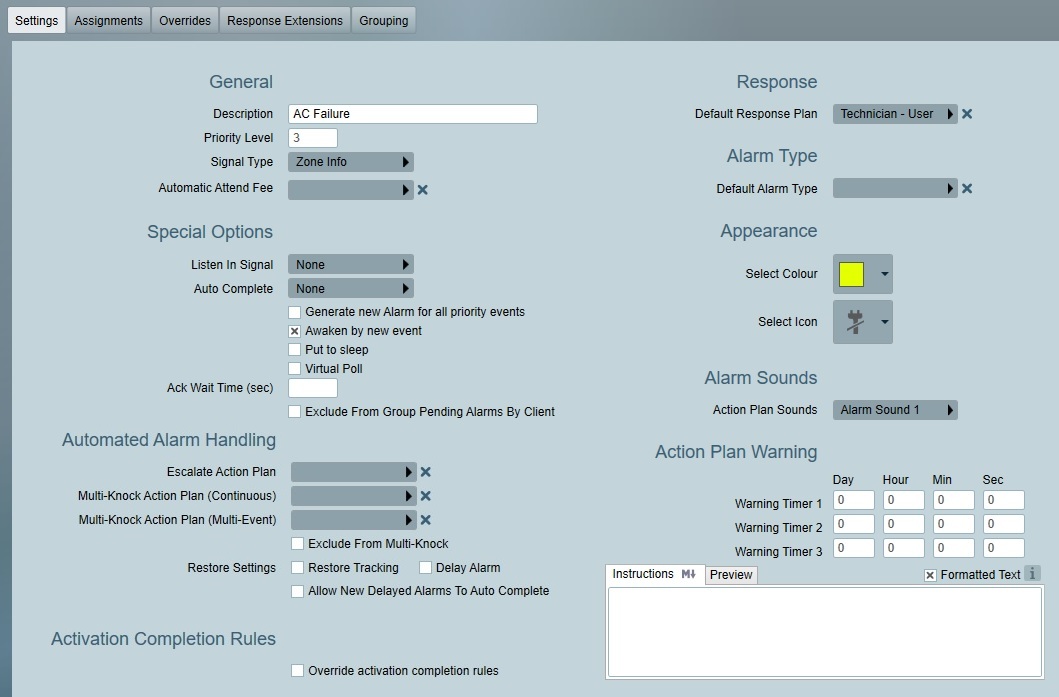The width and height of the screenshot is (1059, 697).
Task: Click Warning Timer 1 Min field
Action: point(954,500)
